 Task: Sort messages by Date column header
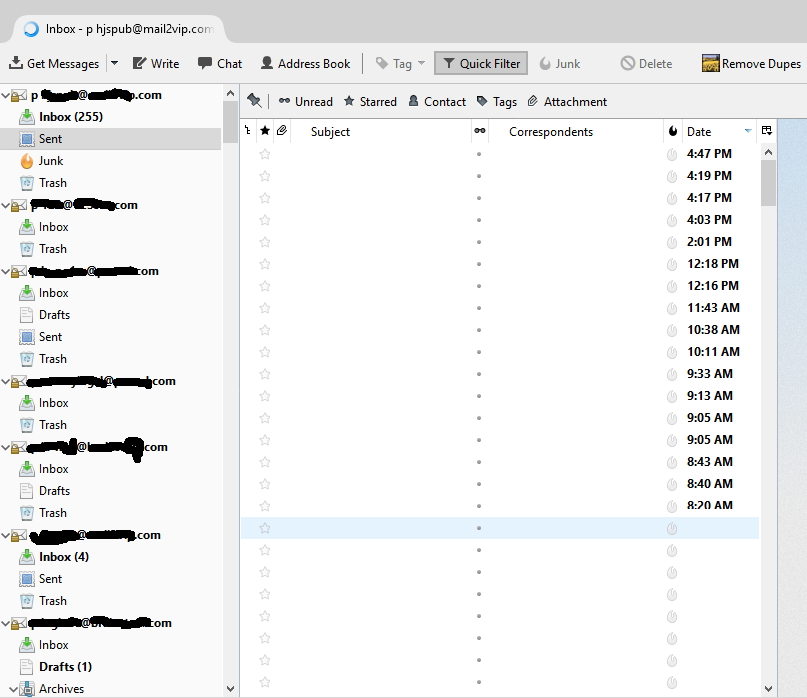coord(710,131)
